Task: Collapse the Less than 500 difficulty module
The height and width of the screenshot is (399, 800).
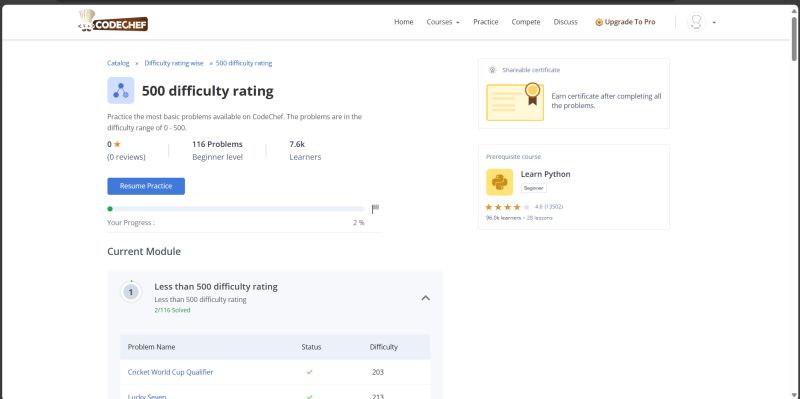Action: [426, 298]
